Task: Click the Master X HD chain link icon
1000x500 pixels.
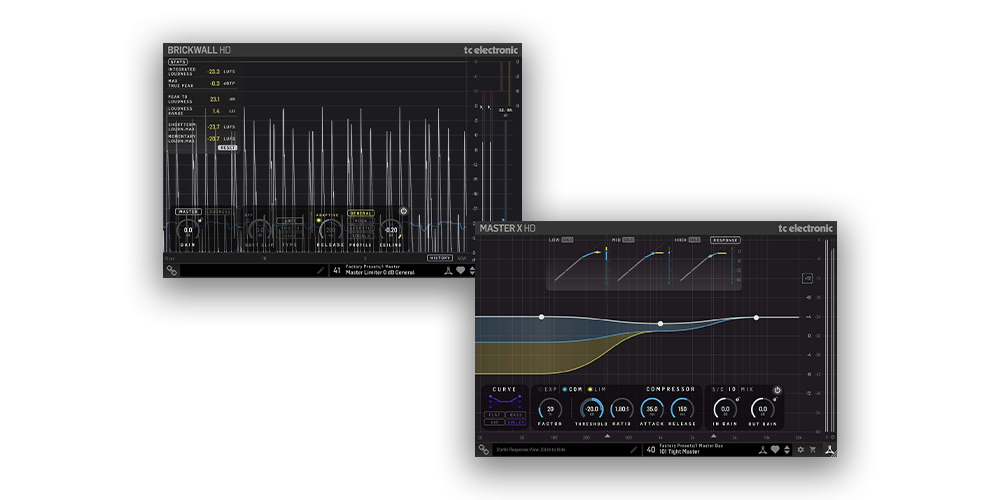Action: (x=484, y=450)
